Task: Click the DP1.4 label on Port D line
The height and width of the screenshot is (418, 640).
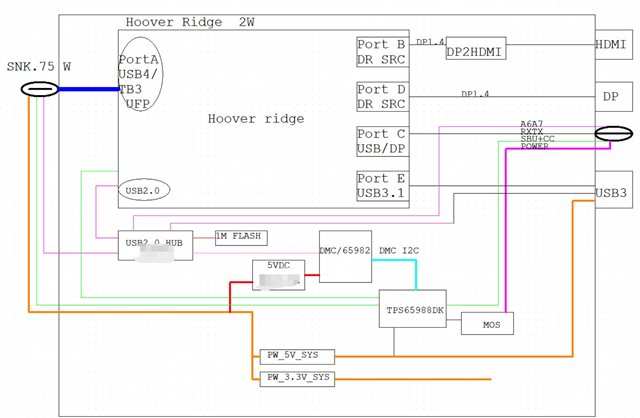Action: pyautogui.click(x=475, y=94)
